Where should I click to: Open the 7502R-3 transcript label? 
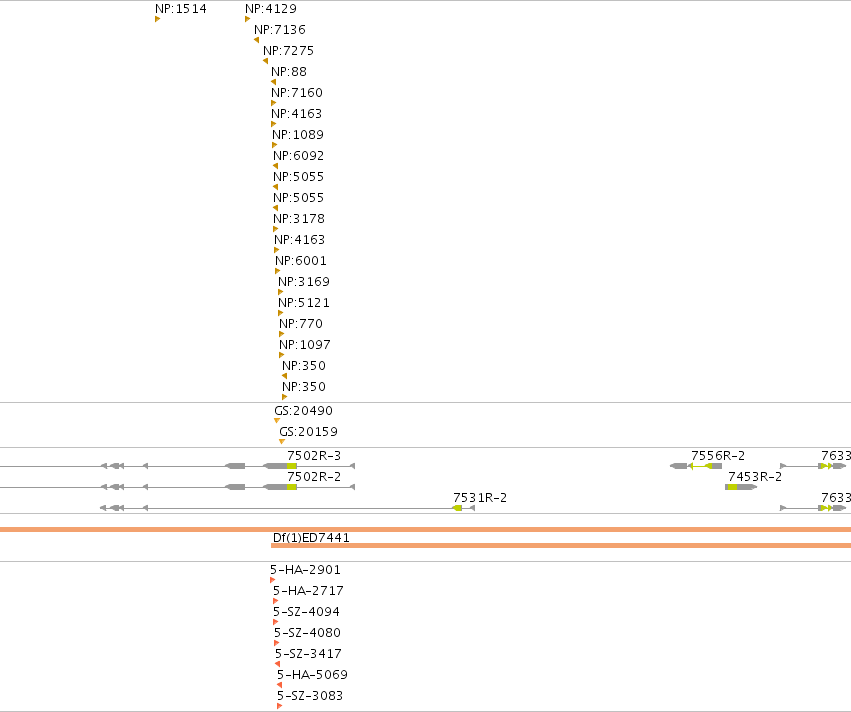pos(314,456)
